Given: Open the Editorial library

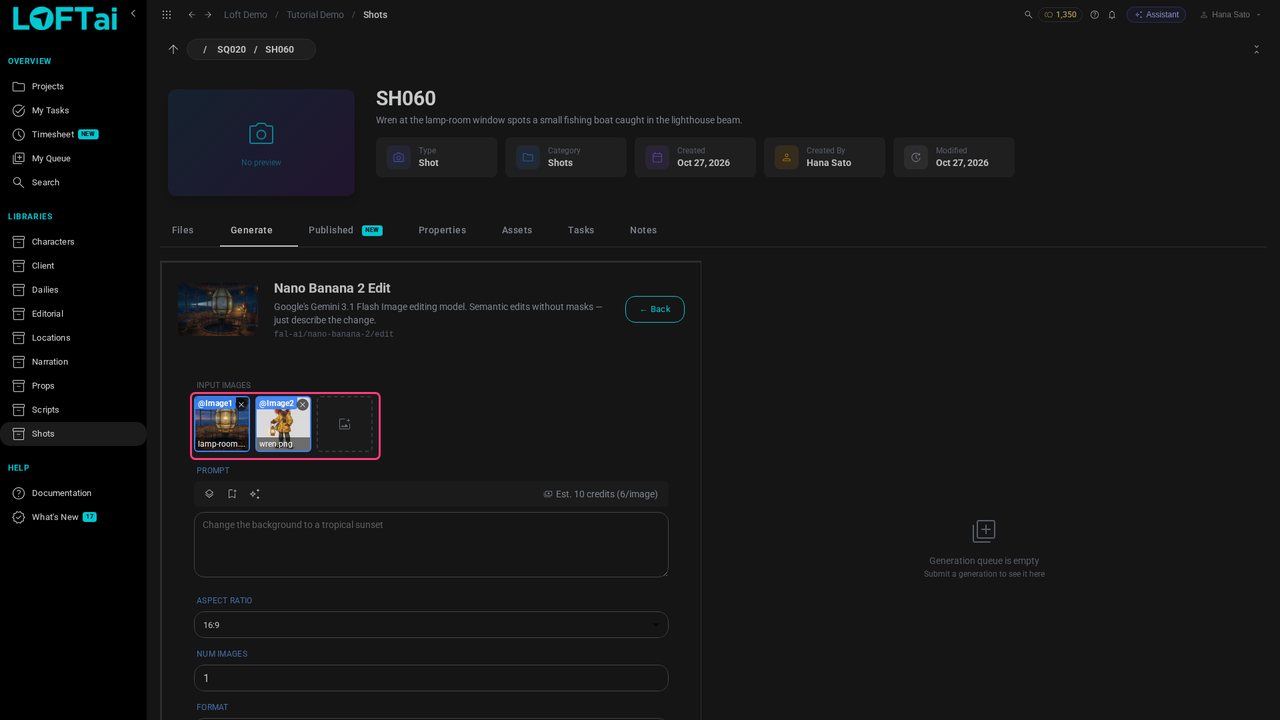Looking at the screenshot, I should [x=73, y=313].
